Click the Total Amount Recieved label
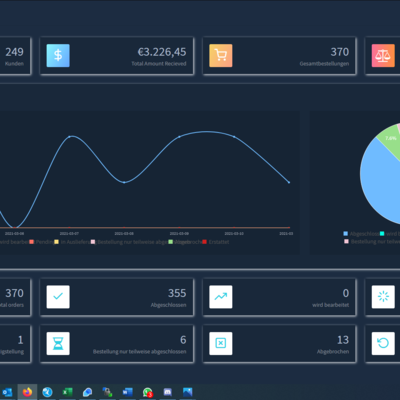 click(x=159, y=63)
